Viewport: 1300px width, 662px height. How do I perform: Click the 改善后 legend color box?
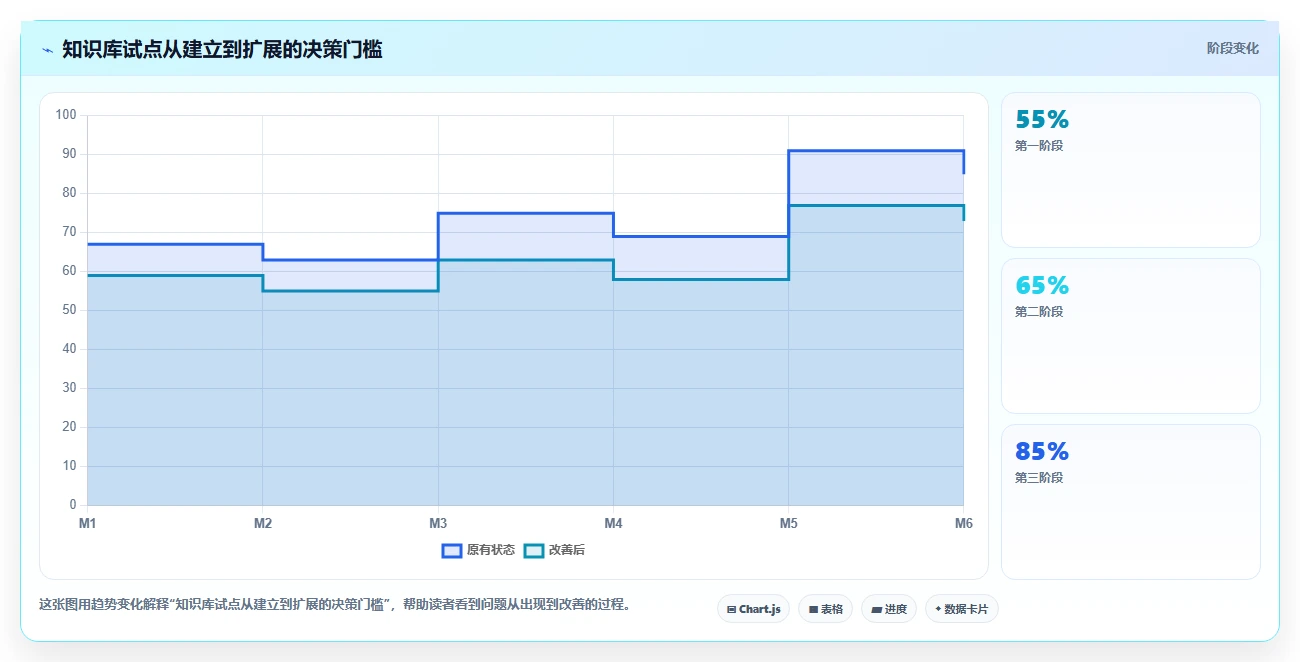coord(534,550)
